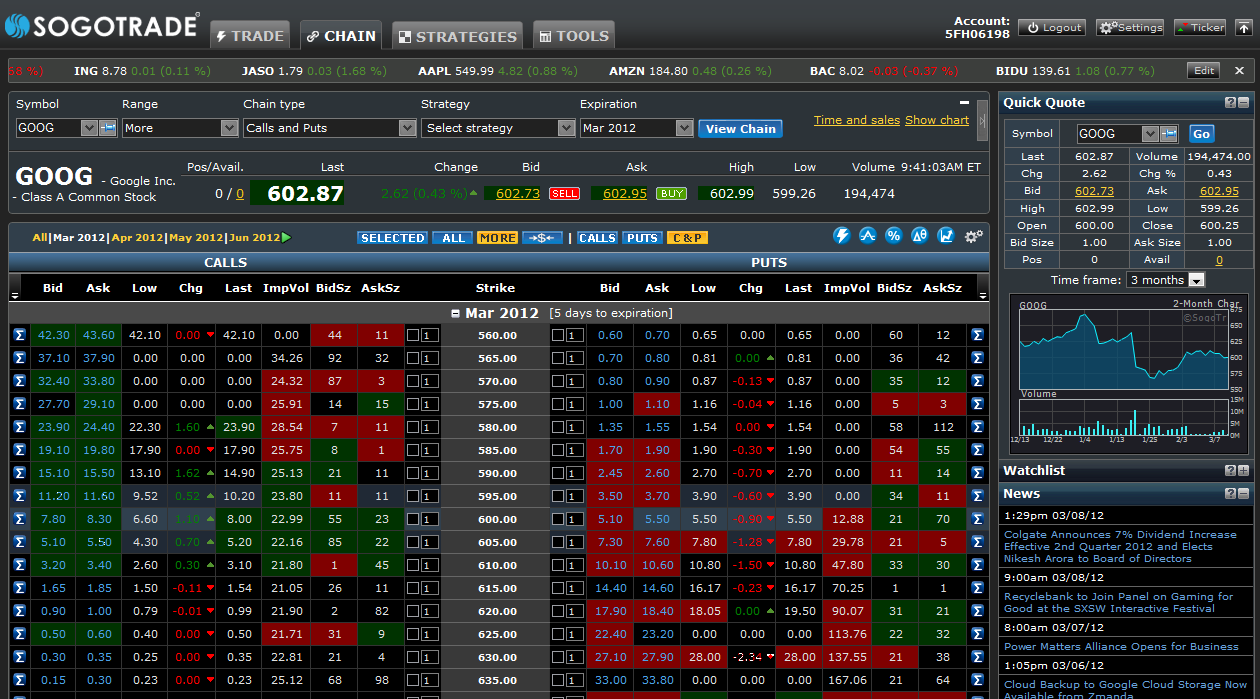
Task: Open the chart toolbar icon
Action: tap(946, 236)
